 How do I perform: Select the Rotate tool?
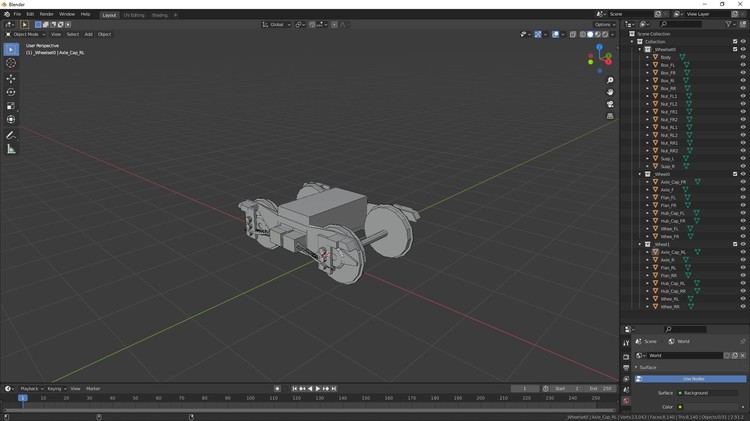point(11,92)
